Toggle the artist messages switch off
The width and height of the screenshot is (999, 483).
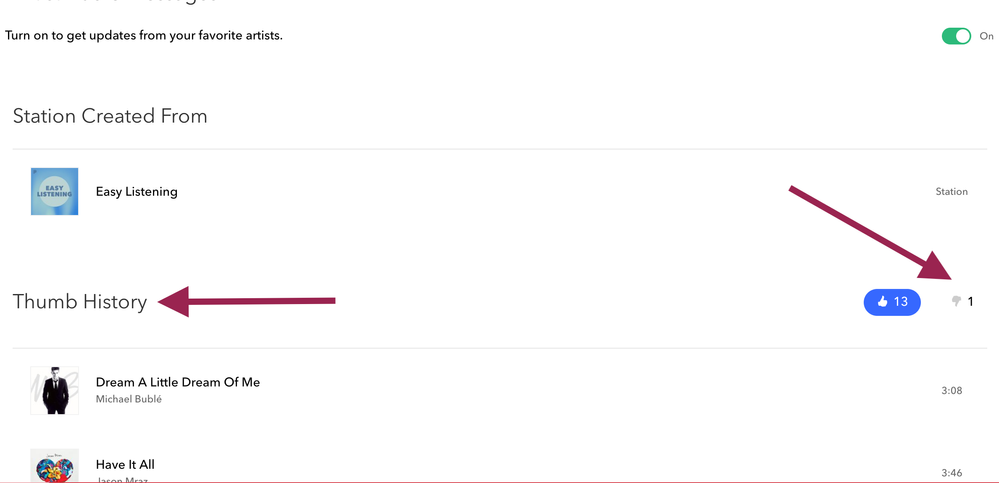tap(956, 36)
